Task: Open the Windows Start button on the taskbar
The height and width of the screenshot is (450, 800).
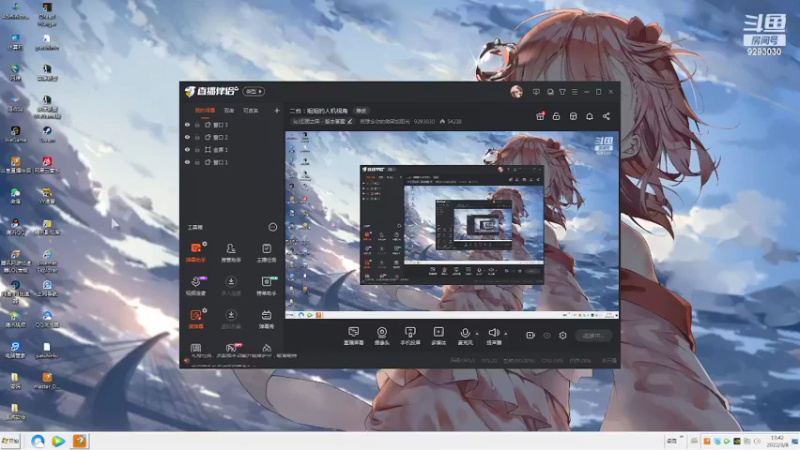Action: click(10, 441)
